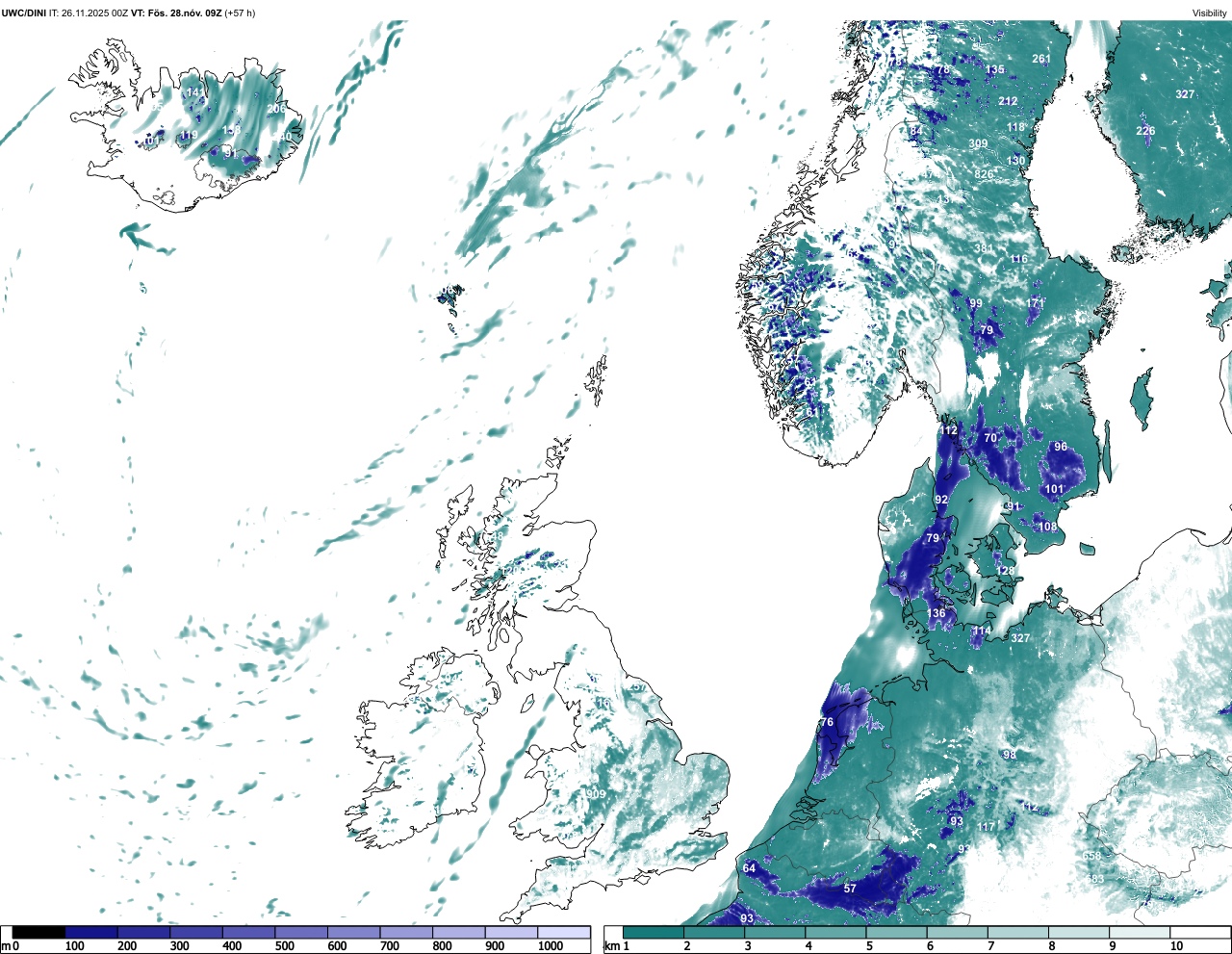Click the "108" visibility value

[1047, 528]
